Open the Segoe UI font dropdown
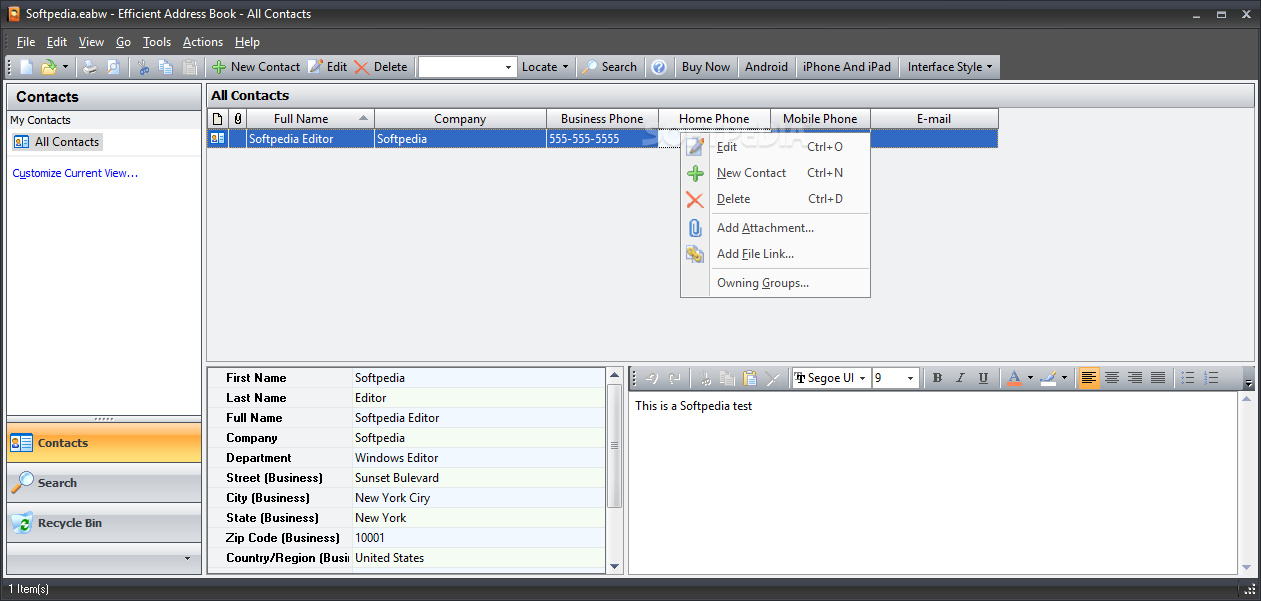This screenshot has width=1261, height=601. pyautogui.click(x=863, y=378)
